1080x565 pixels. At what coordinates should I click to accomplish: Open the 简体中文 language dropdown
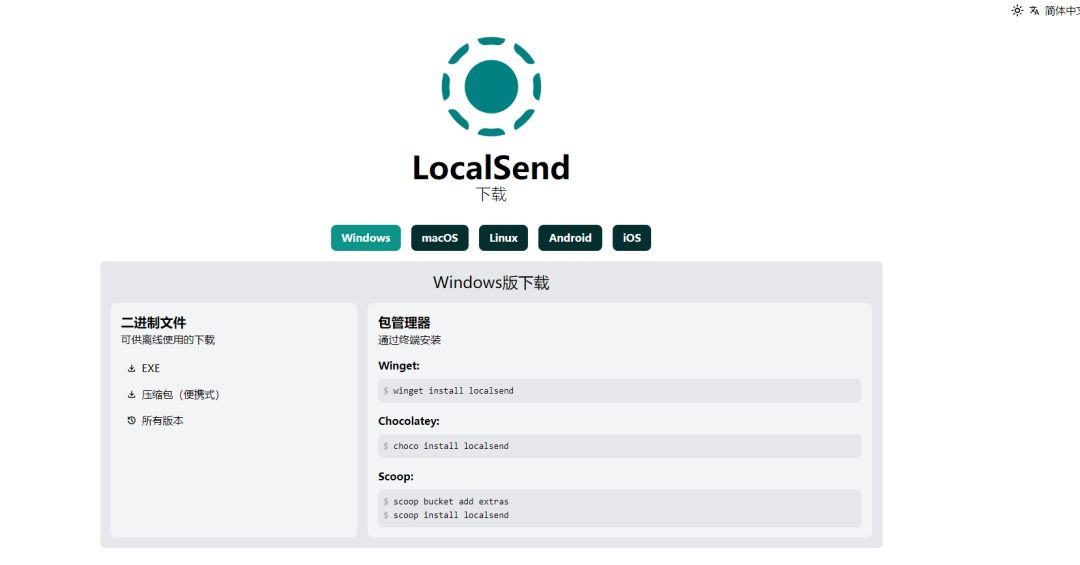click(x=1062, y=11)
